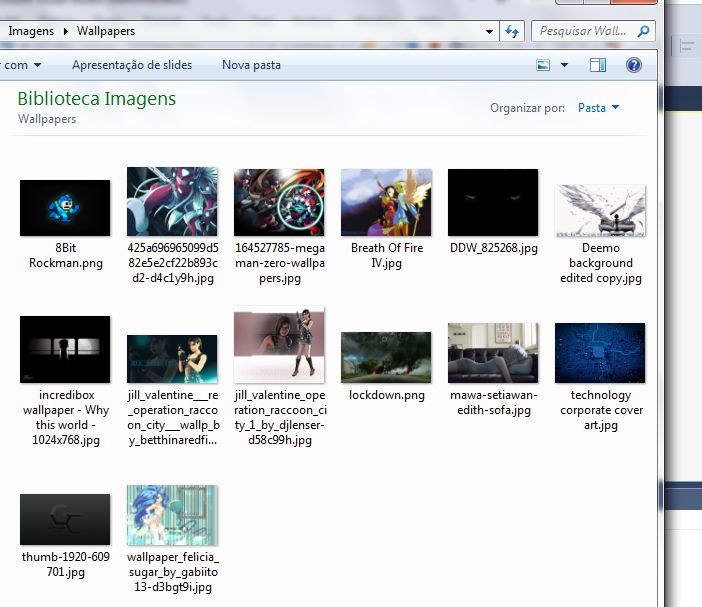Click Imagens in the breadcrumb path
The width and height of the screenshot is (702, 607).
[31, 31]
